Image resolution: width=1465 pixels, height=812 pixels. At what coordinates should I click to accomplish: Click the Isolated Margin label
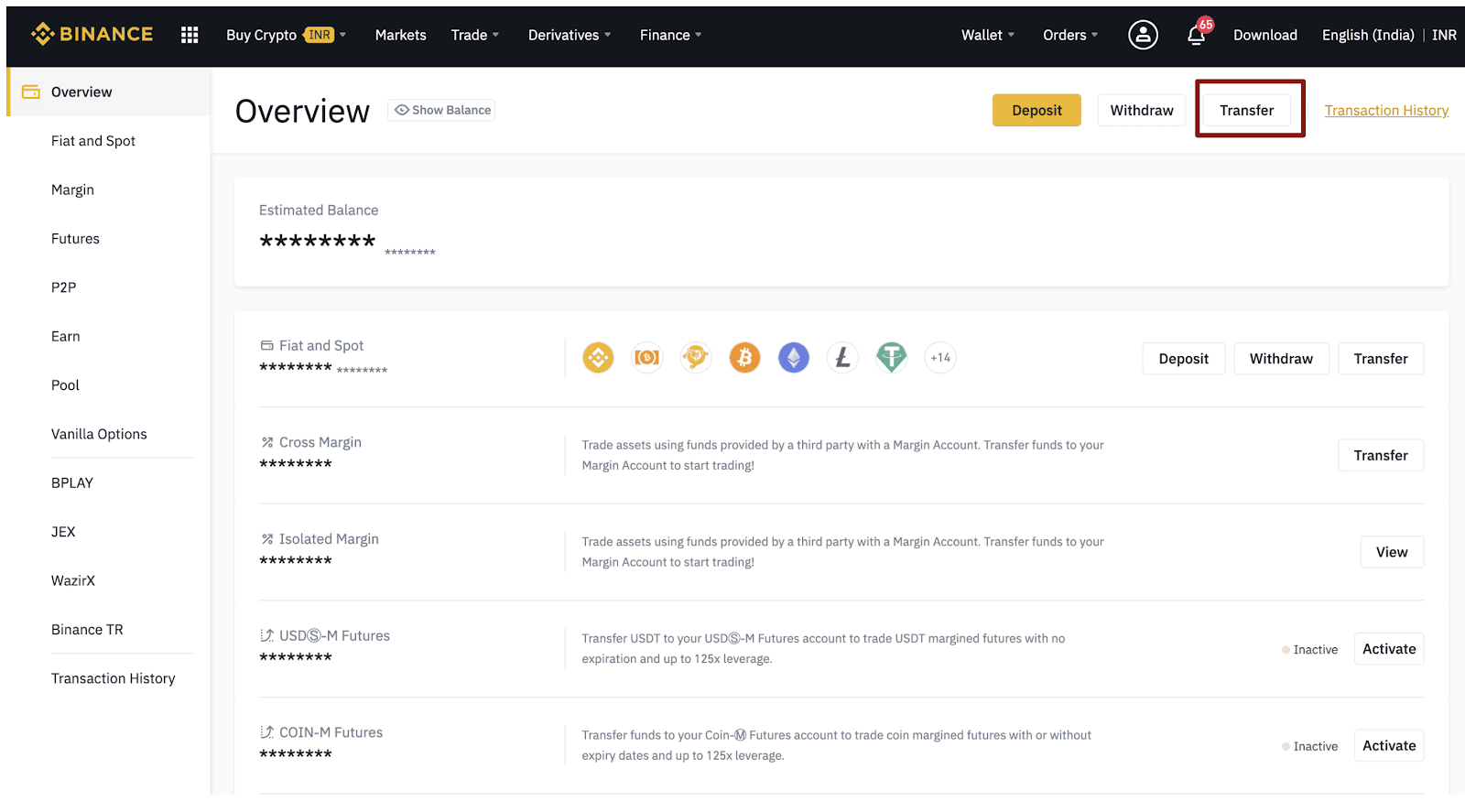coord(329,539)
